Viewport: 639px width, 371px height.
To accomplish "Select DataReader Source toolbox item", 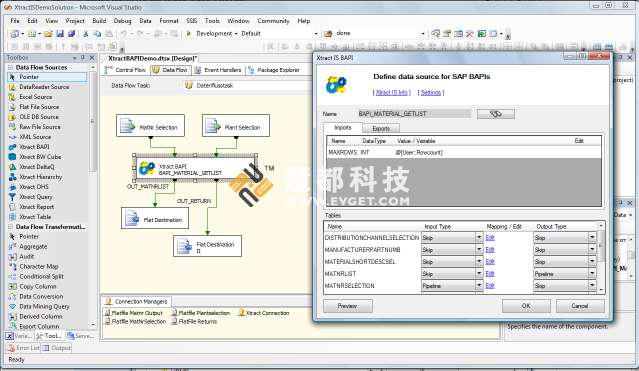I will [x=44, y=87].
